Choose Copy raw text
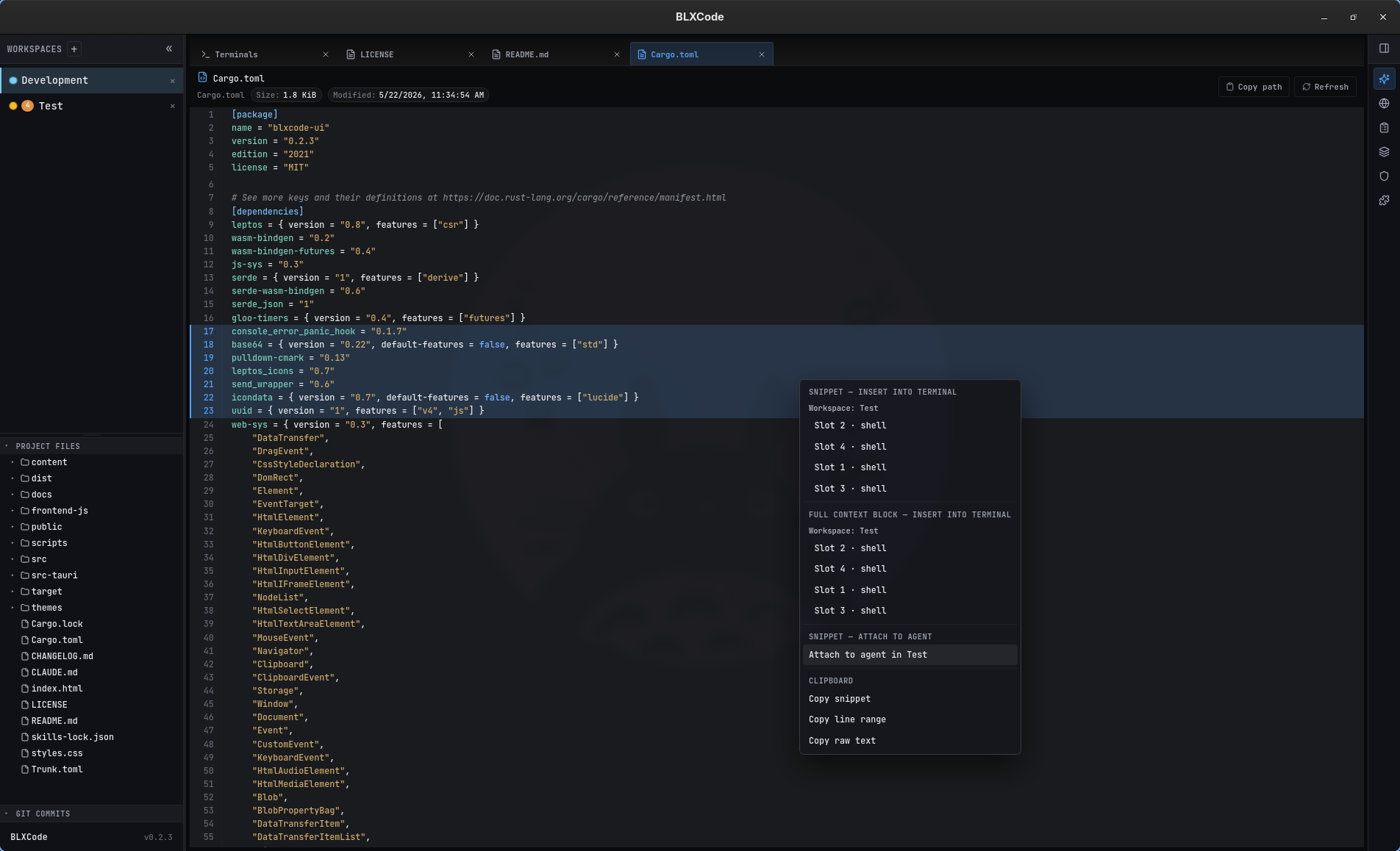Viewport: 1400px width, 851px height. pos(910,741)
